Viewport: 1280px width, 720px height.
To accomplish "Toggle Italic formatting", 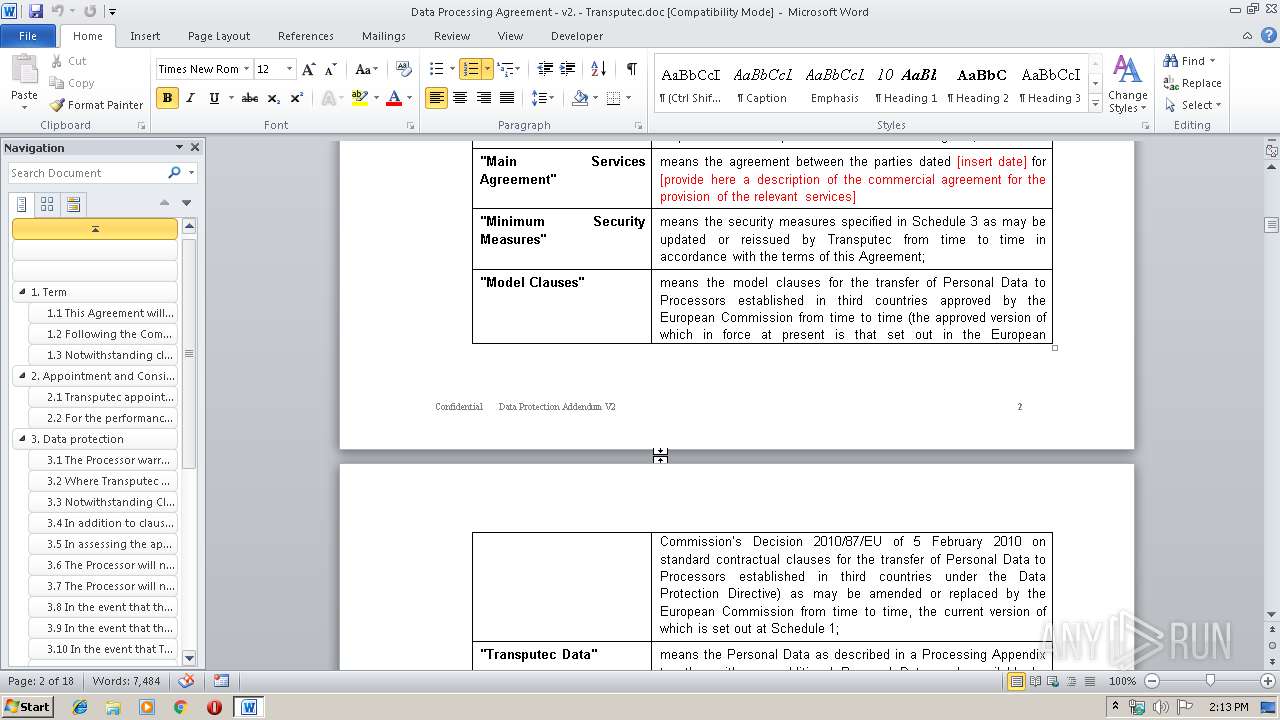I will pyautogui.click(x=190, y=98).
